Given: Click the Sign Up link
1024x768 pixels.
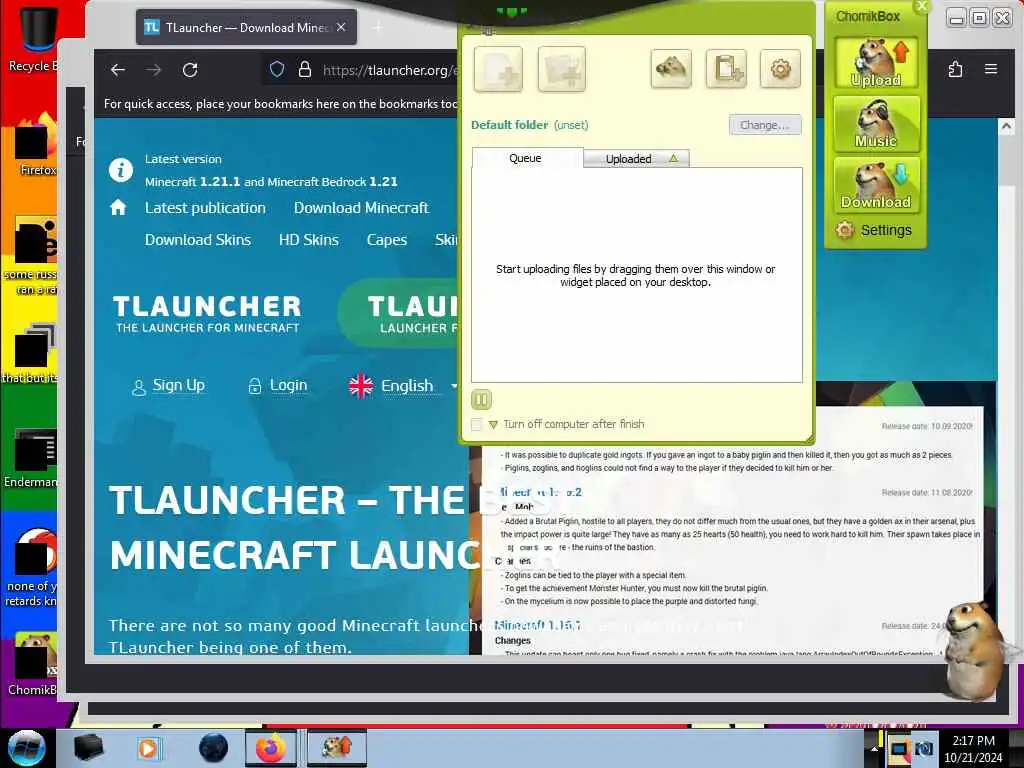Looking at the screenshot, I should [169, 385].
